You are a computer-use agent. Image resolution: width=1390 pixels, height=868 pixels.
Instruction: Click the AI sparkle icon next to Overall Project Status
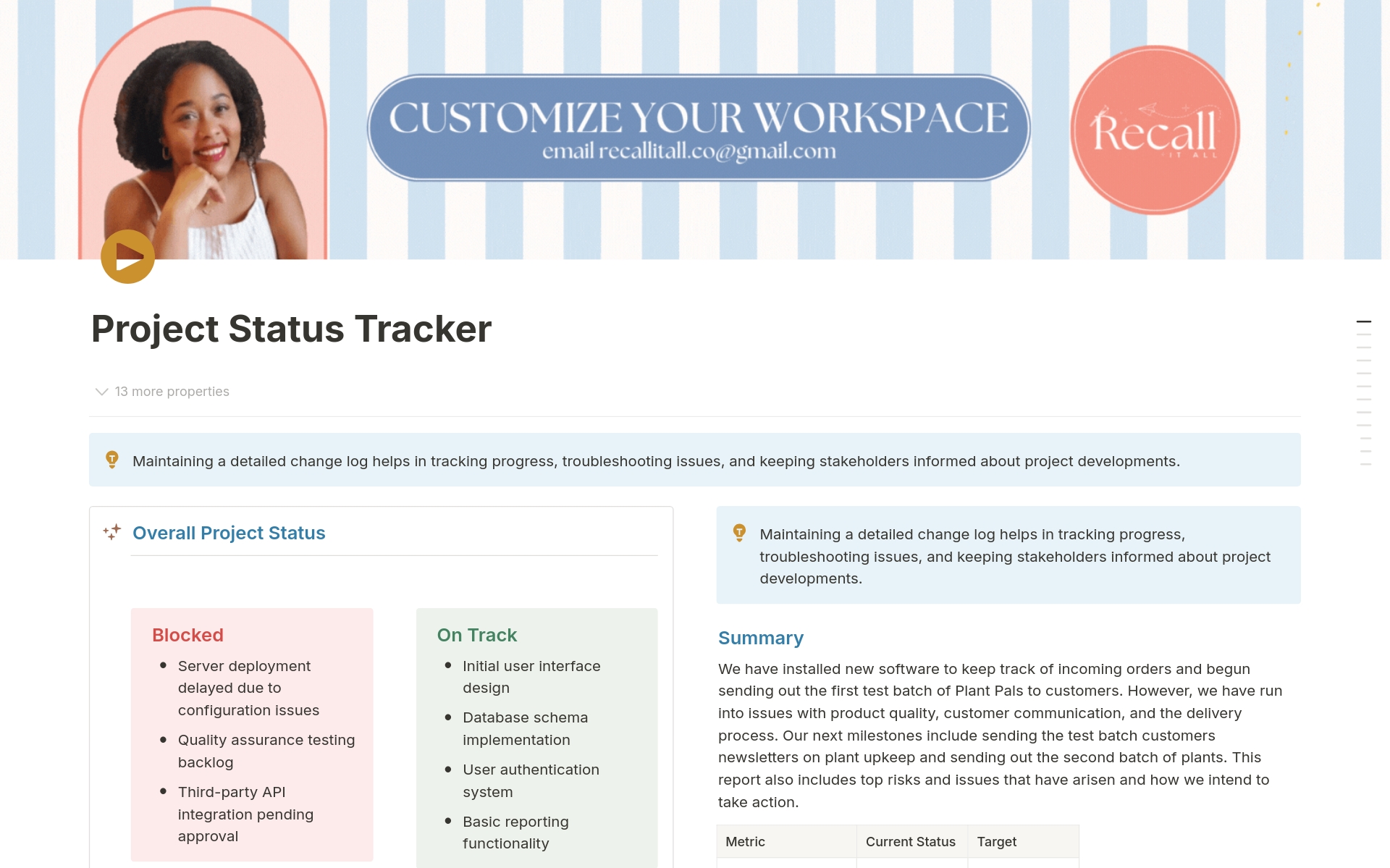point(113,532)
